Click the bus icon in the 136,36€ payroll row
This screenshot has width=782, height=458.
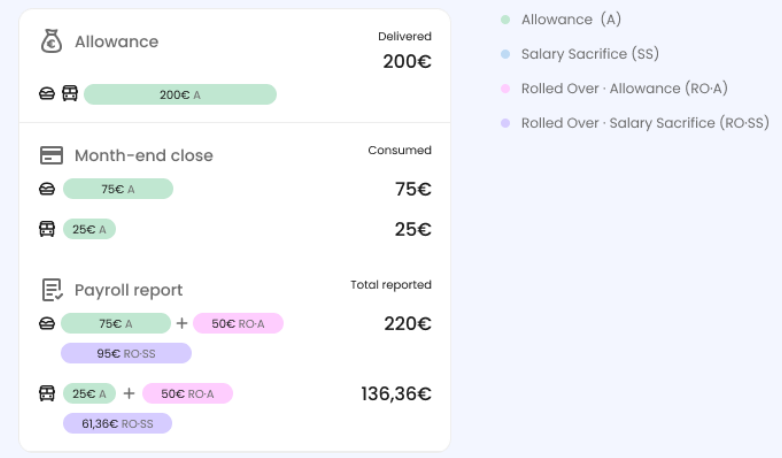coord(47,393)
